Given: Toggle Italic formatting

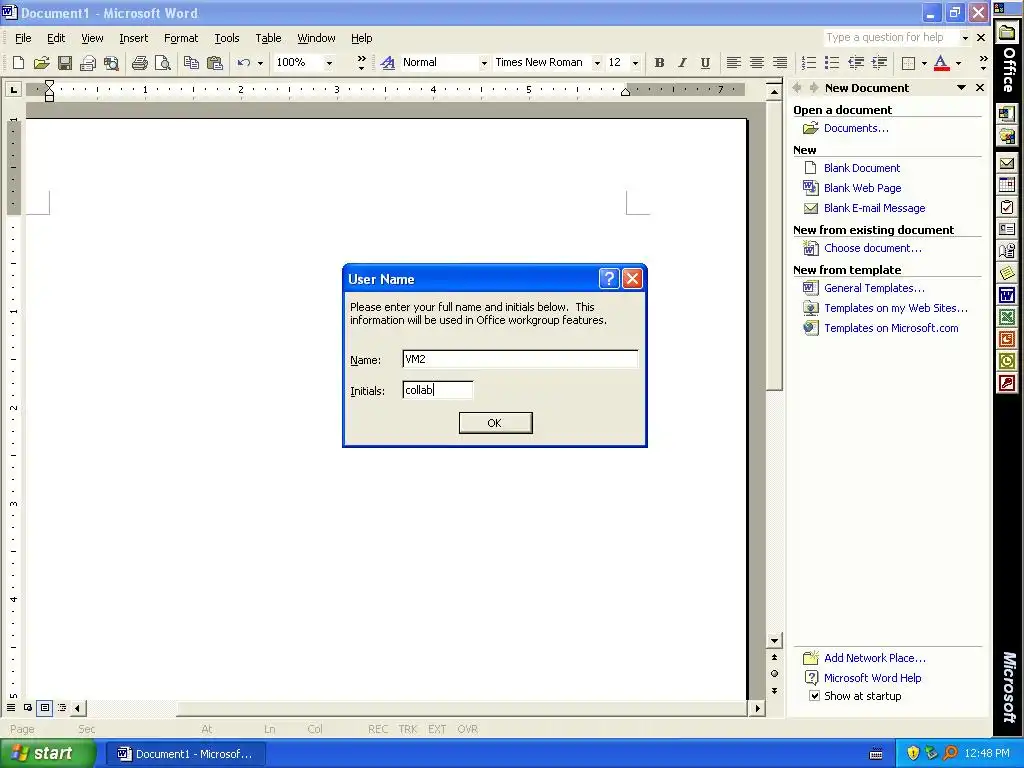Looking at the screenshot, I should [x=682, y=63].
